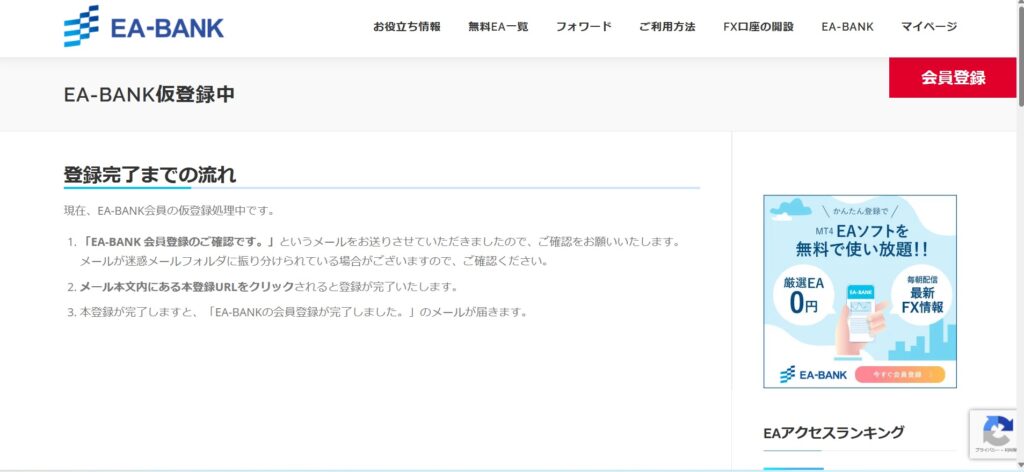Go to the フォワード page
Screen dimensions: 1024x472
coord(583,27)
